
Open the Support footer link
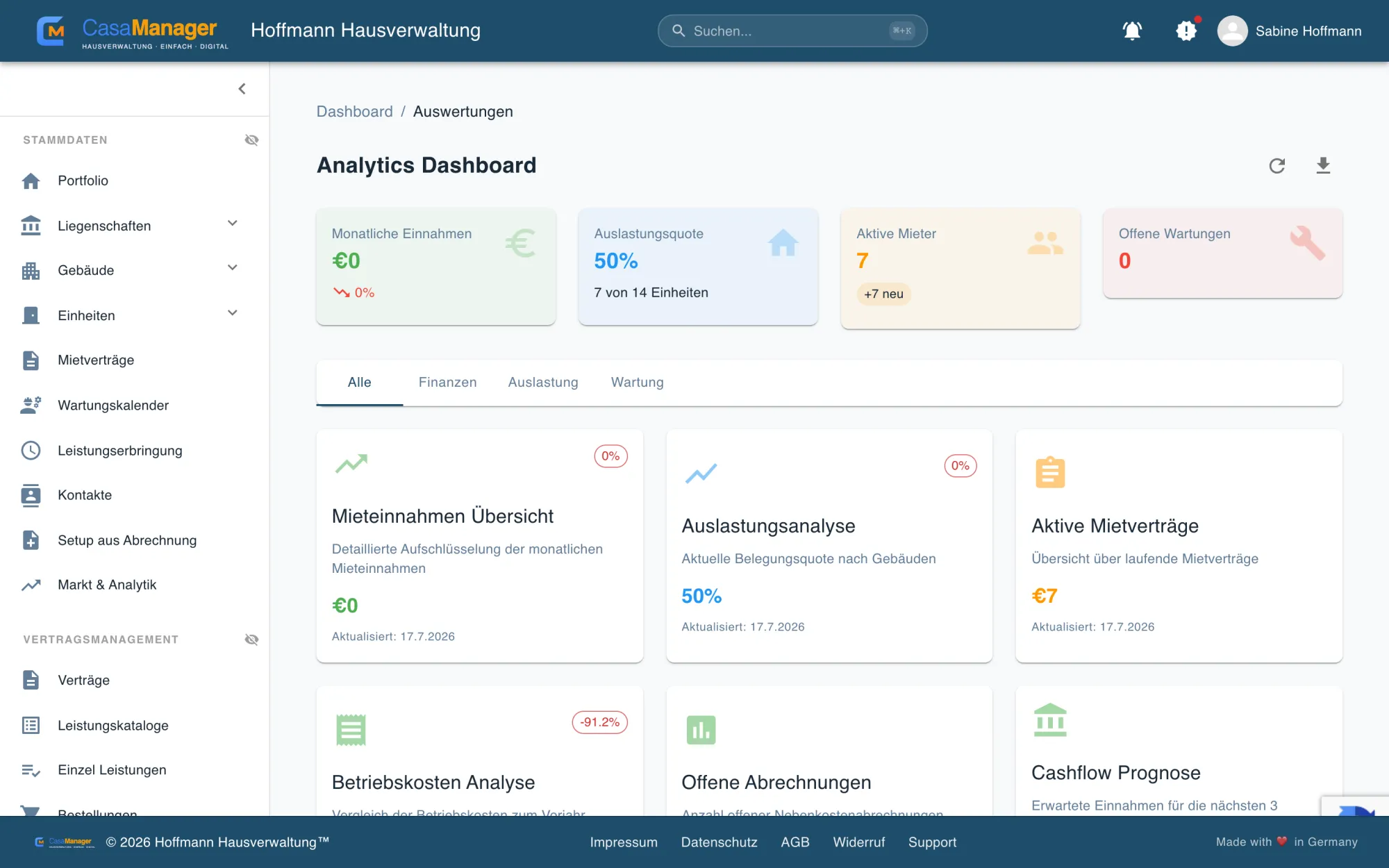932,842
